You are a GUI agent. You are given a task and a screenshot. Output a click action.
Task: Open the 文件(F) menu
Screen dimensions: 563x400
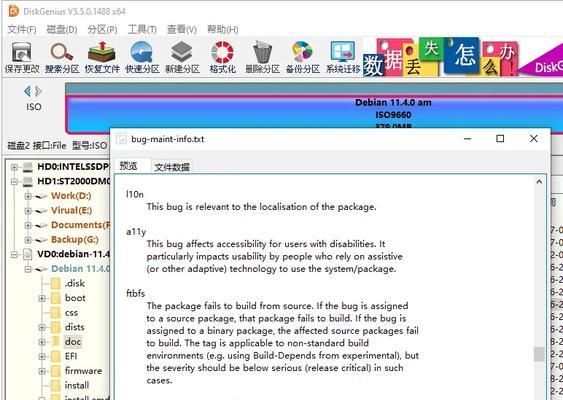[22, 29]
